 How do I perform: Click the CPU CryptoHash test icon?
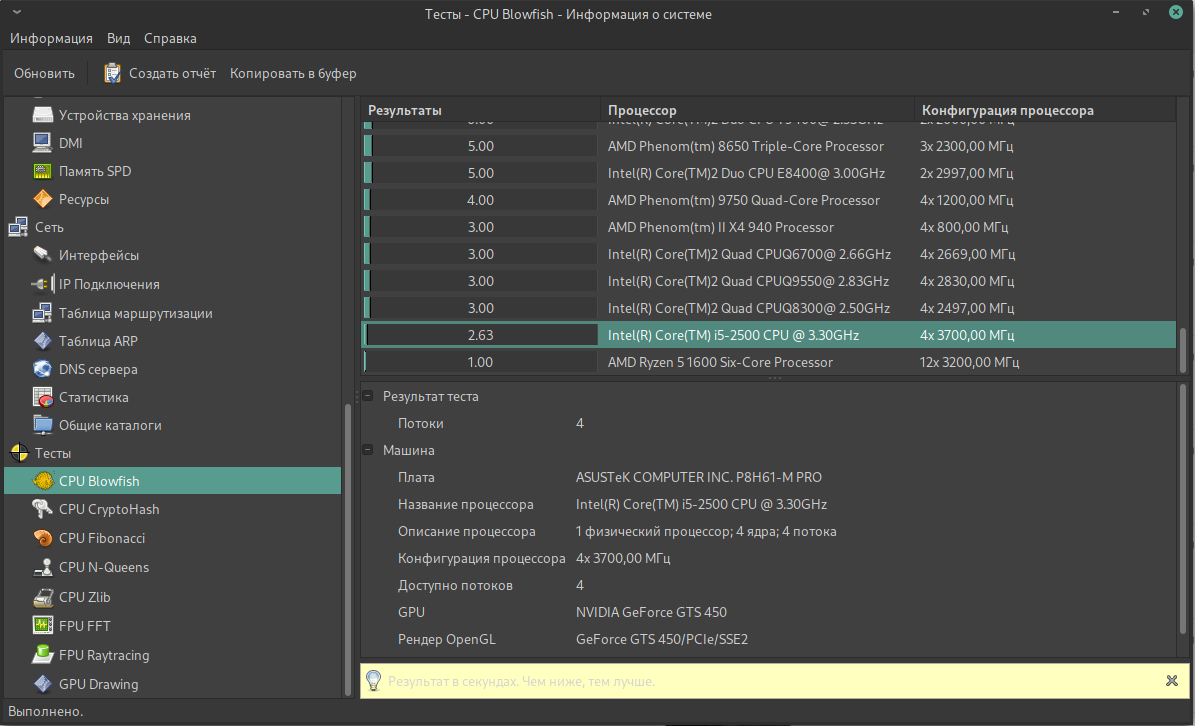tap(42, 510)
